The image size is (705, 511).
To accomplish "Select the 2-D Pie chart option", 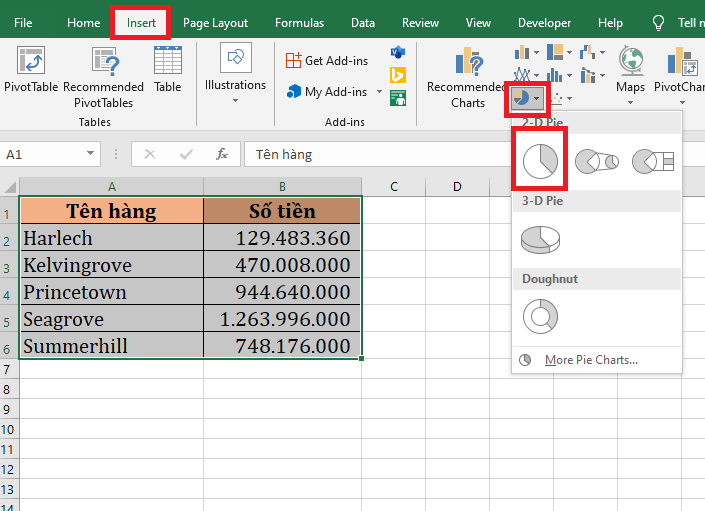I will [540, 160].
